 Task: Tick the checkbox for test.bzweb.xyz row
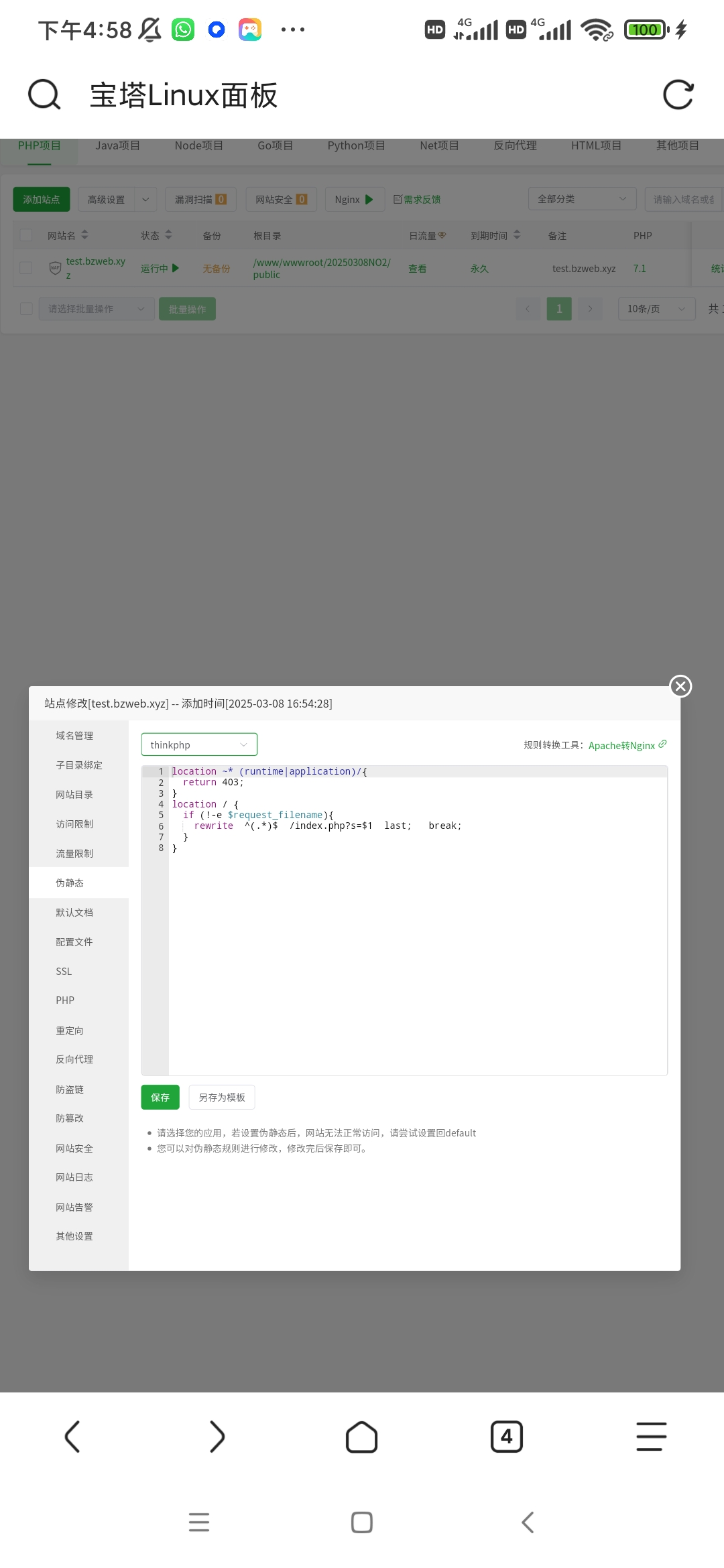26,268
